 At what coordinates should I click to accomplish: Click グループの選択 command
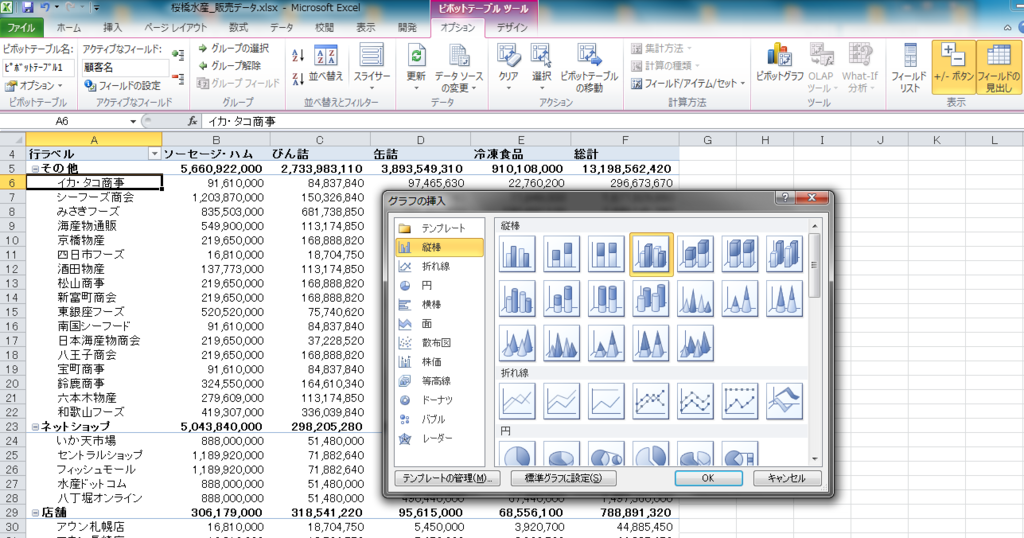click(x=234, y=48)
